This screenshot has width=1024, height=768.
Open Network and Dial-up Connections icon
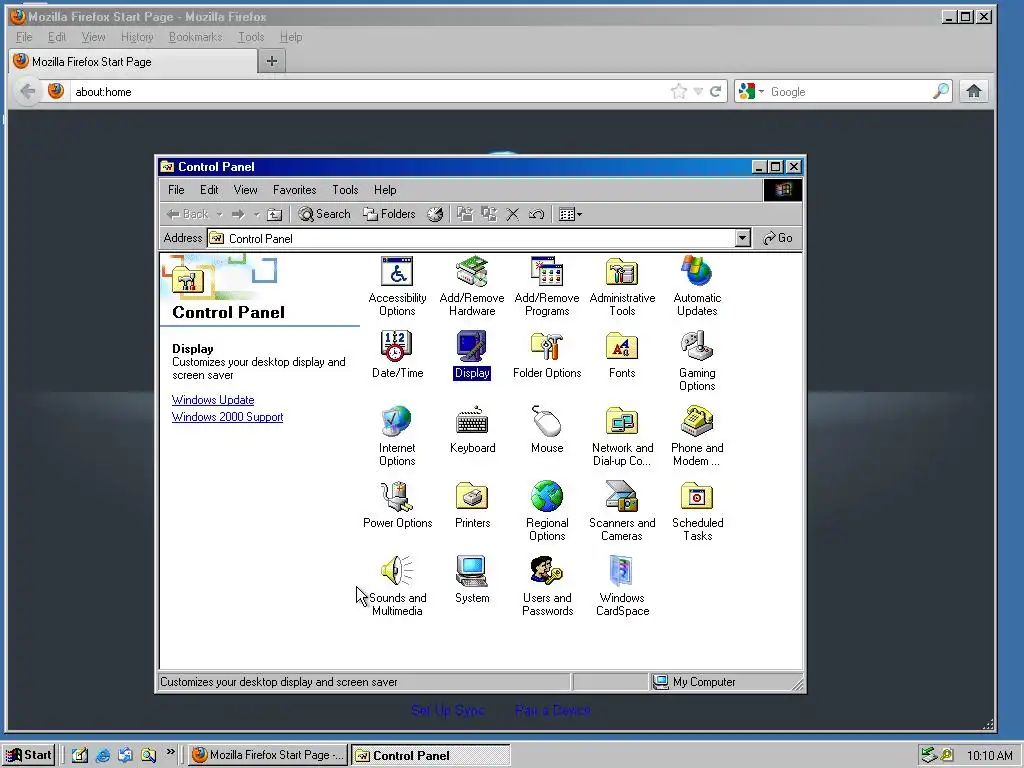[x=622, y=436]
